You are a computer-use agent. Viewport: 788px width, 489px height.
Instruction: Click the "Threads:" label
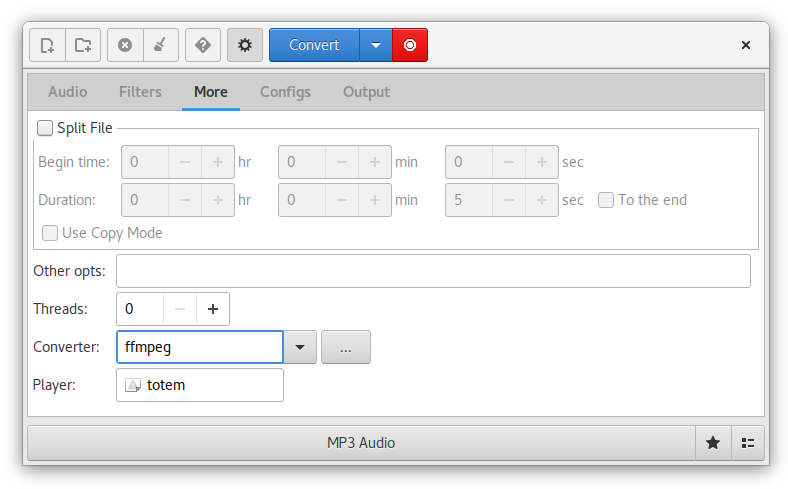[x=60, y=309]
